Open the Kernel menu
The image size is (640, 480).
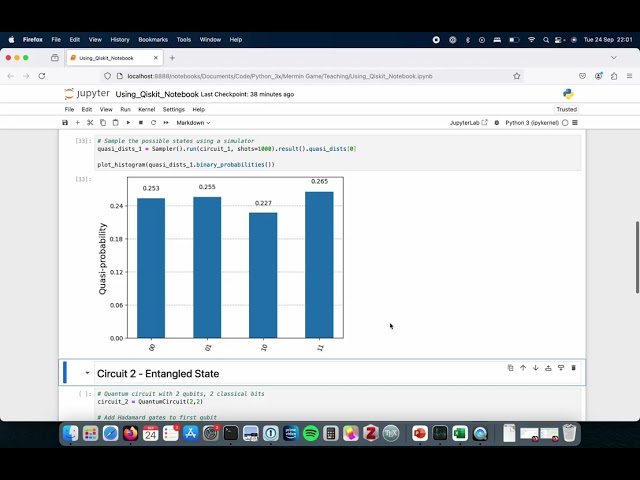(x=147, y=109)
